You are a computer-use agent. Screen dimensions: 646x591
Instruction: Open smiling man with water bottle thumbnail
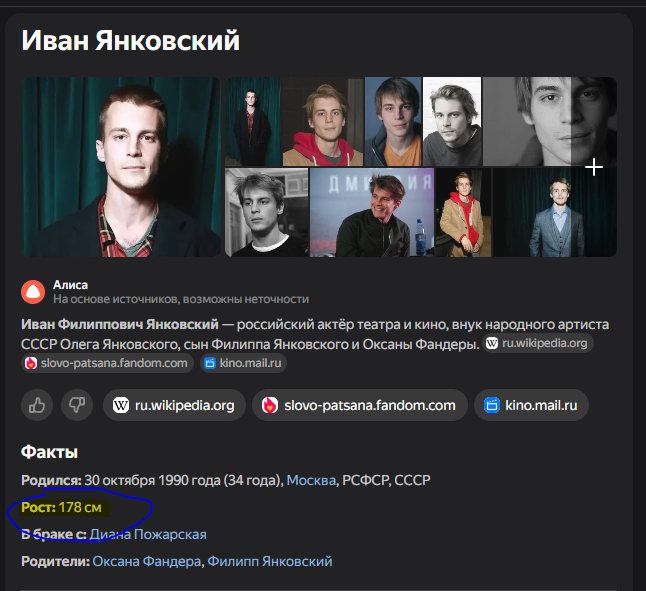pyautogui.click(x=372, y=213)
